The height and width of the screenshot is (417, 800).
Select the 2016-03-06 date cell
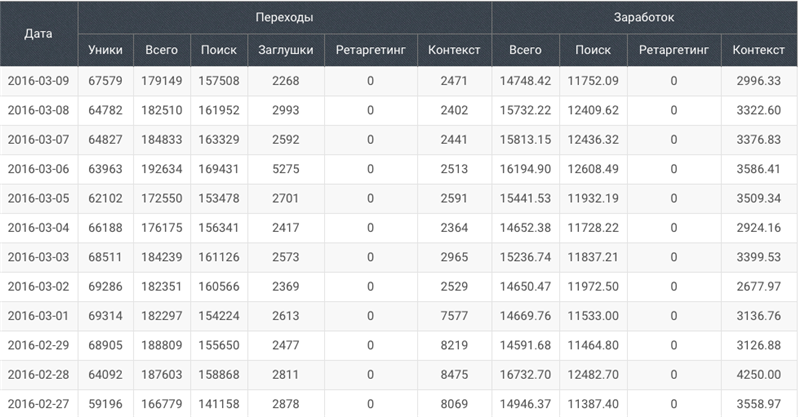[x=39, y=169]
